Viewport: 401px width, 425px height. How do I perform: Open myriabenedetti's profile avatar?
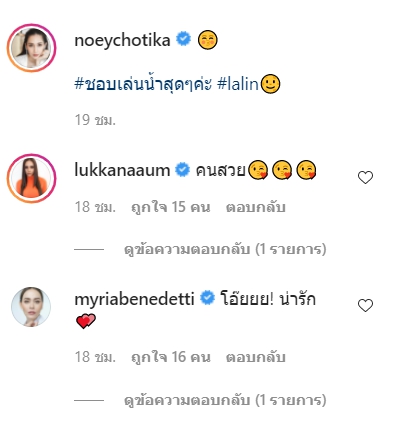pos(31,307)
